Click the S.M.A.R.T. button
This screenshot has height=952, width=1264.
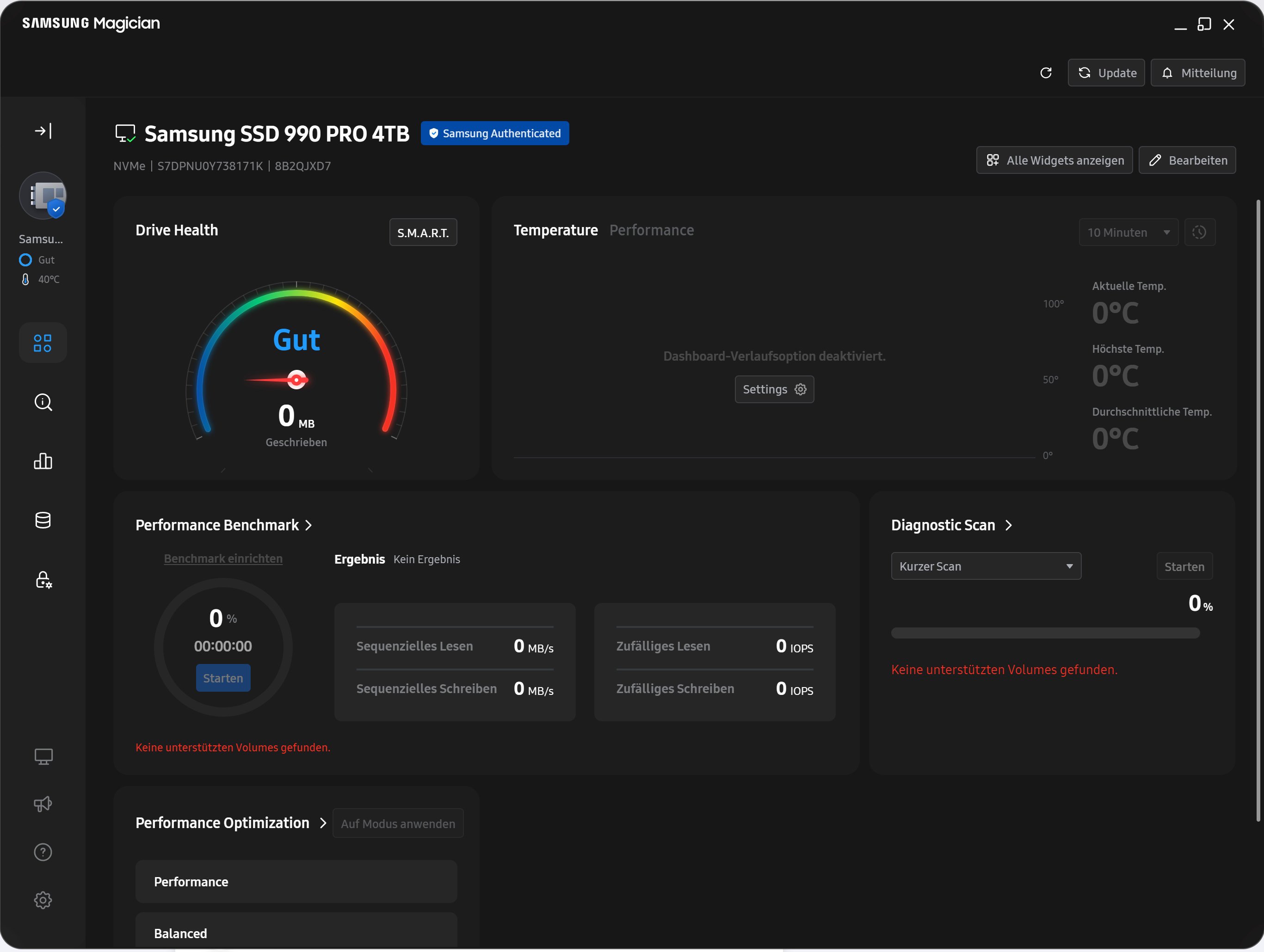tap(423, 233)
